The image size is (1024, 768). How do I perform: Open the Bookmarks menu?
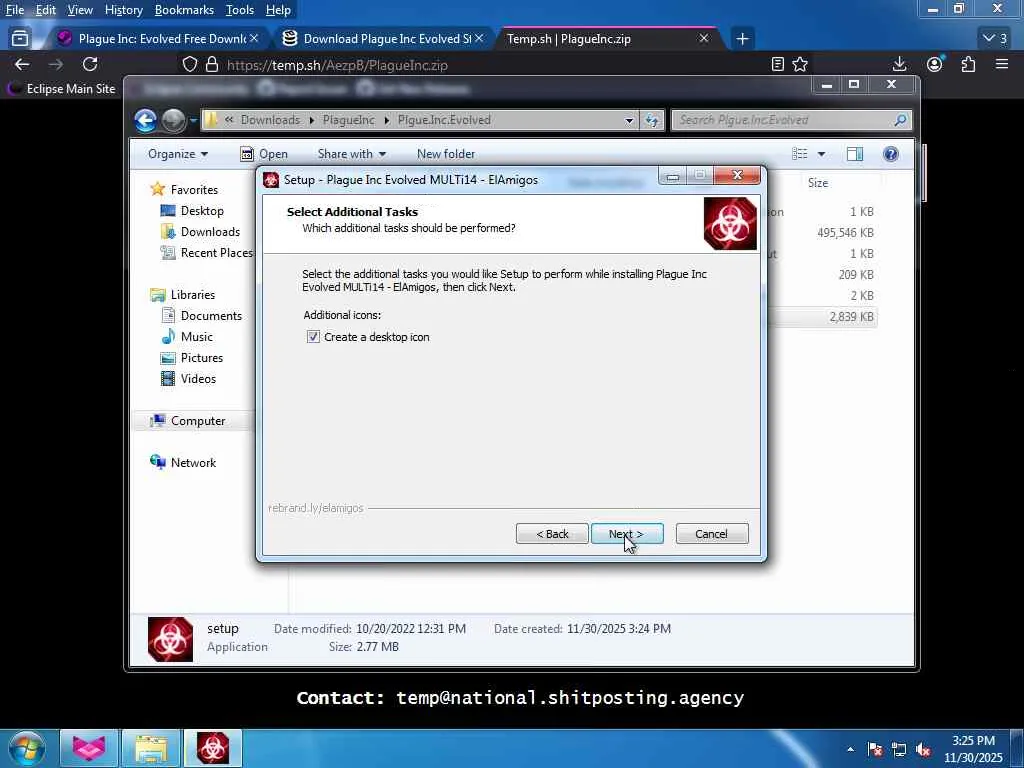184,10
